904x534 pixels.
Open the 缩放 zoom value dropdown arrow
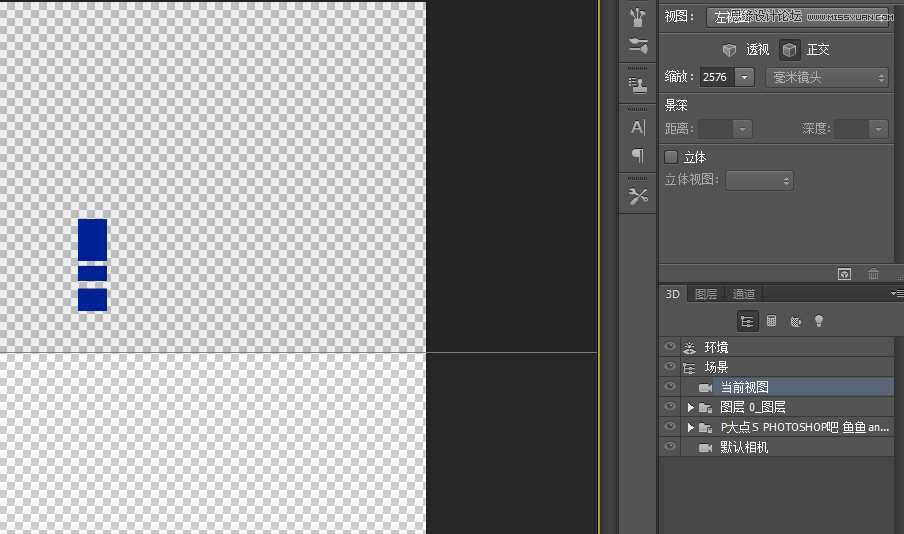tap(744, 77)
